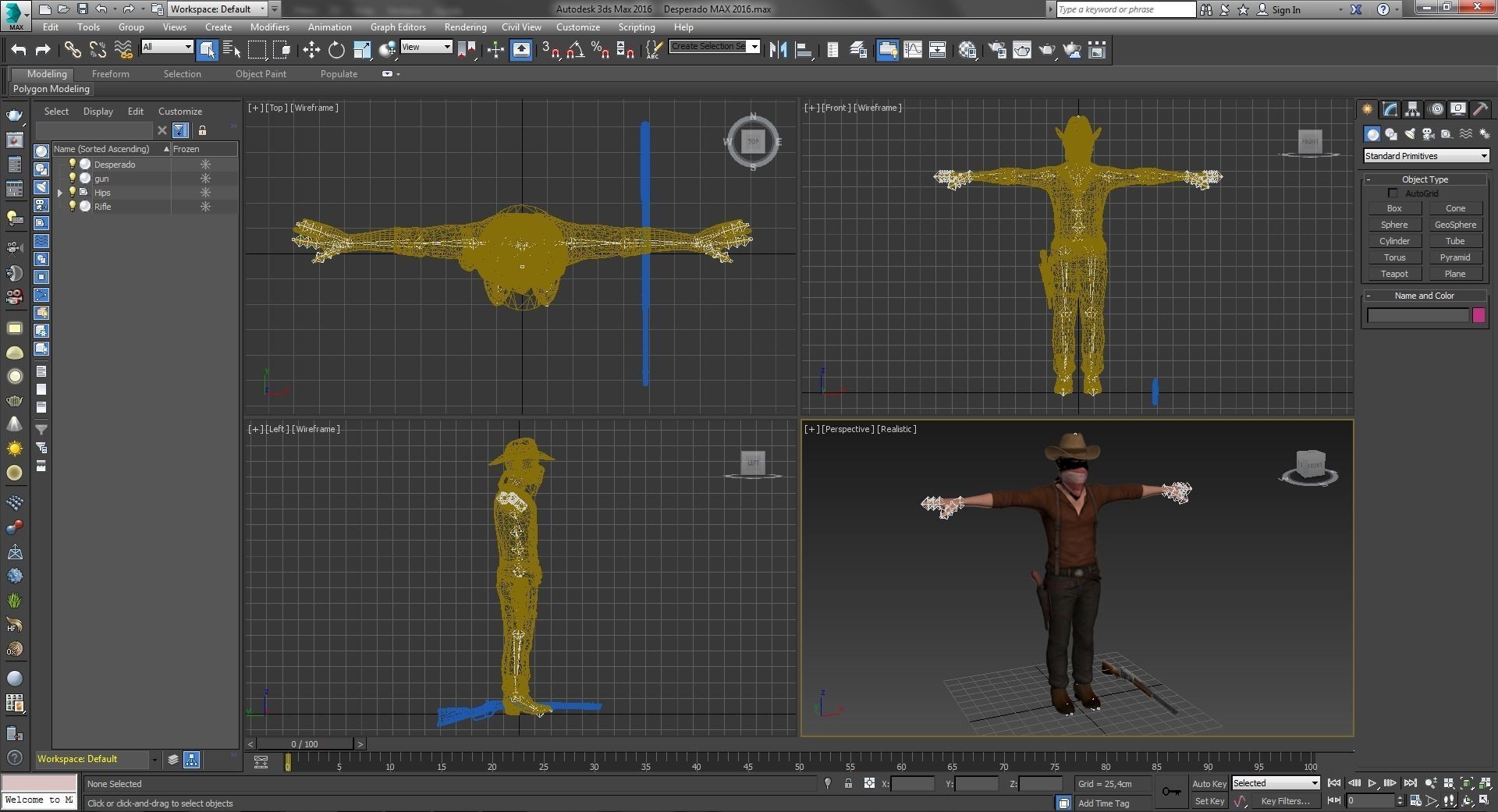Toggle the Angle Snap icon

tap(575, 51)
